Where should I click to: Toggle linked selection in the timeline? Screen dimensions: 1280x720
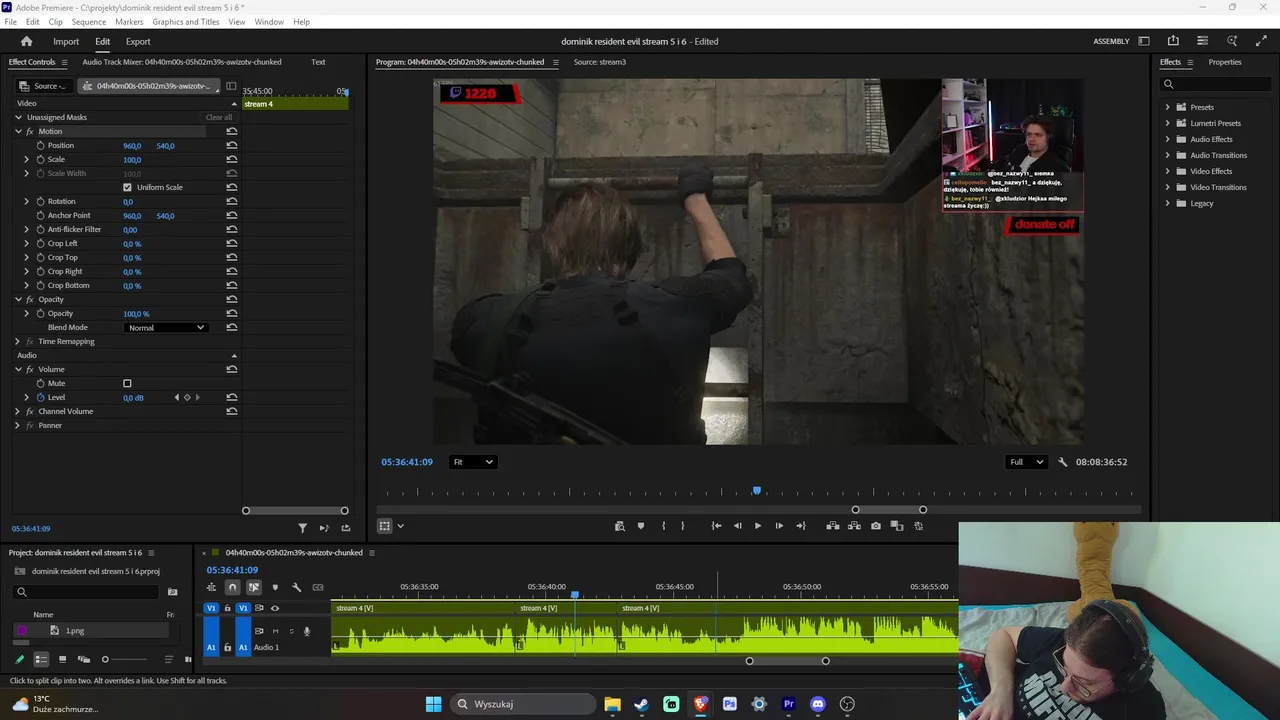254,587
